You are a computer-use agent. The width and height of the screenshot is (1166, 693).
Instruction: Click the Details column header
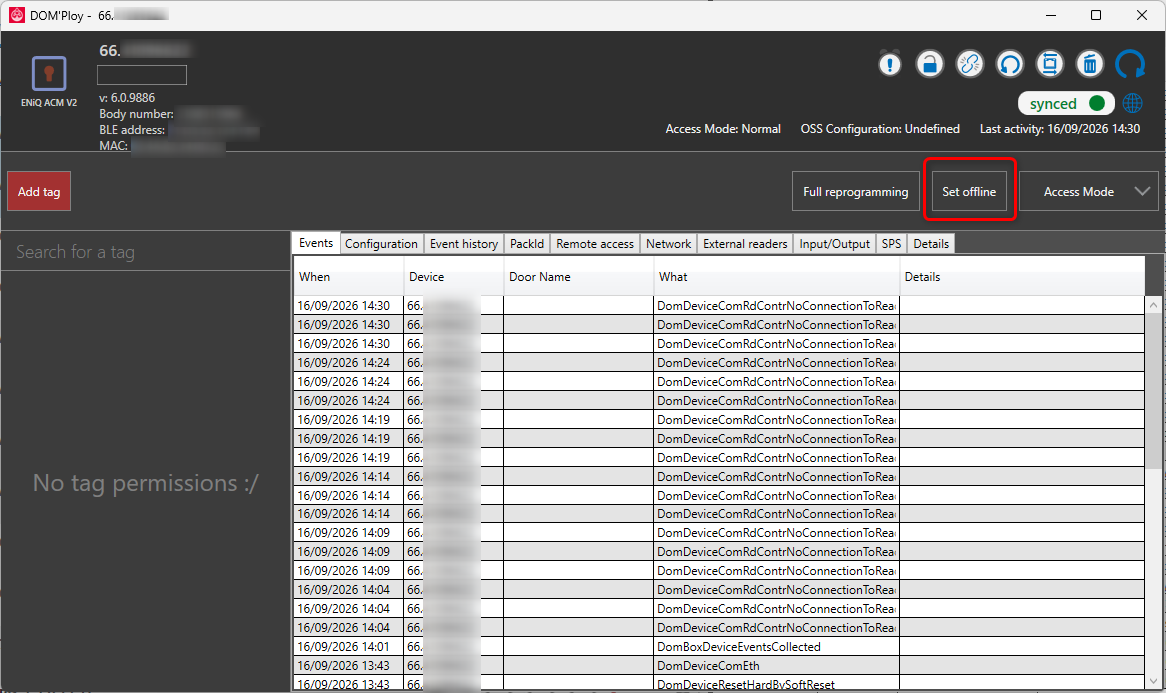(x=1022, y=277)
